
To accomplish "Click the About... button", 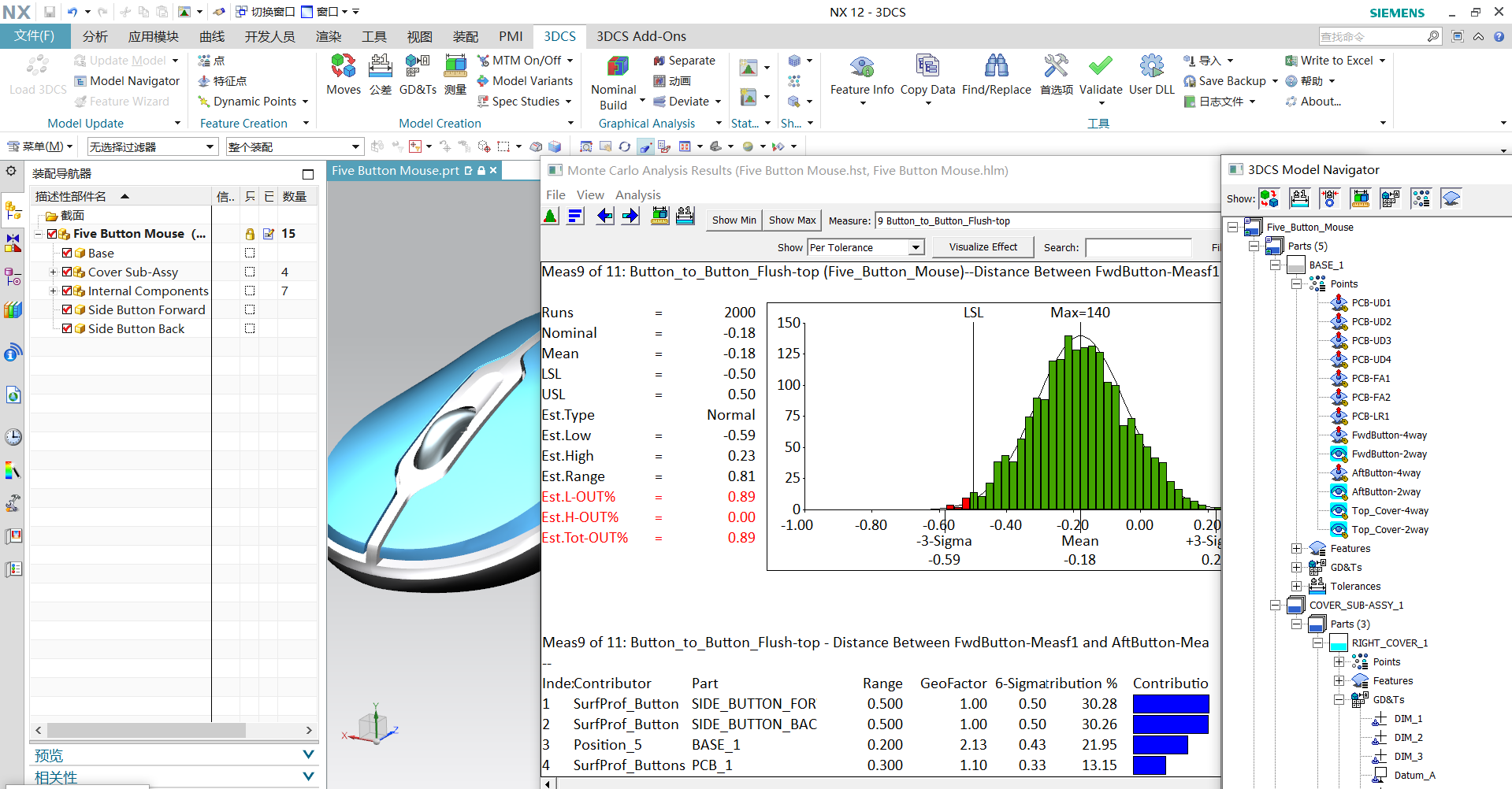I will pos(1313,102).
